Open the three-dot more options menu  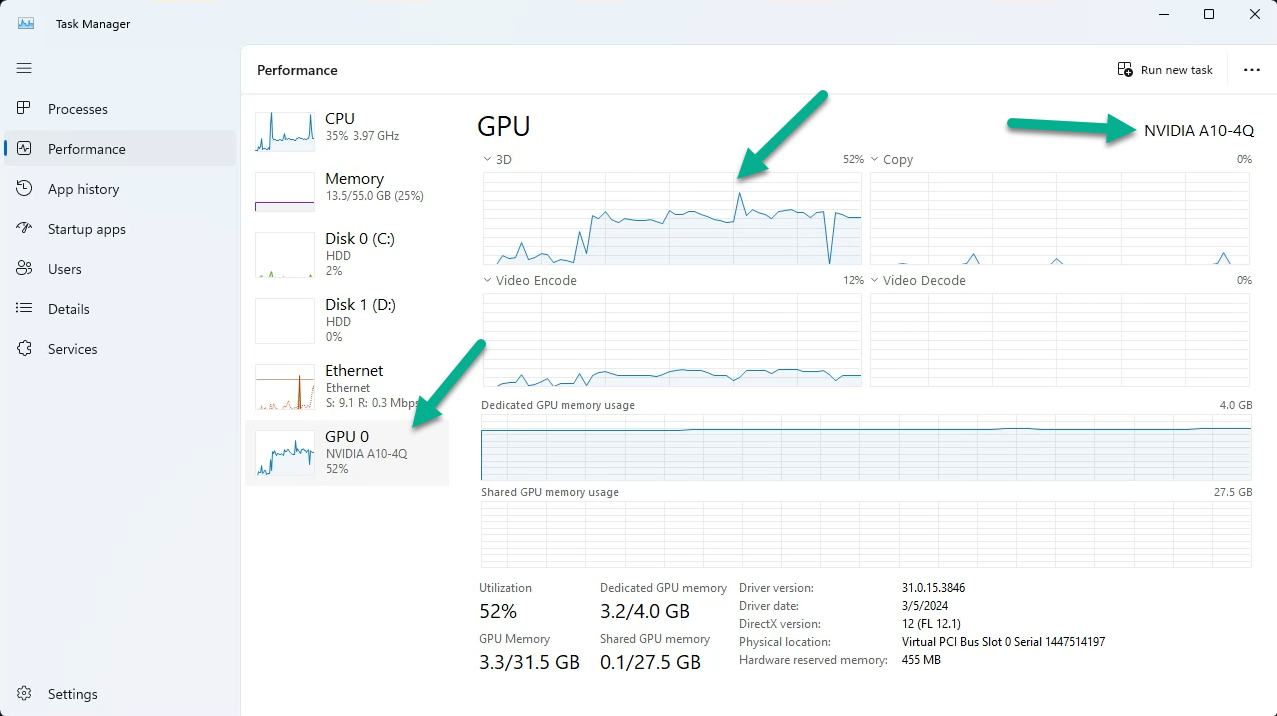(x=1251, y=70)
